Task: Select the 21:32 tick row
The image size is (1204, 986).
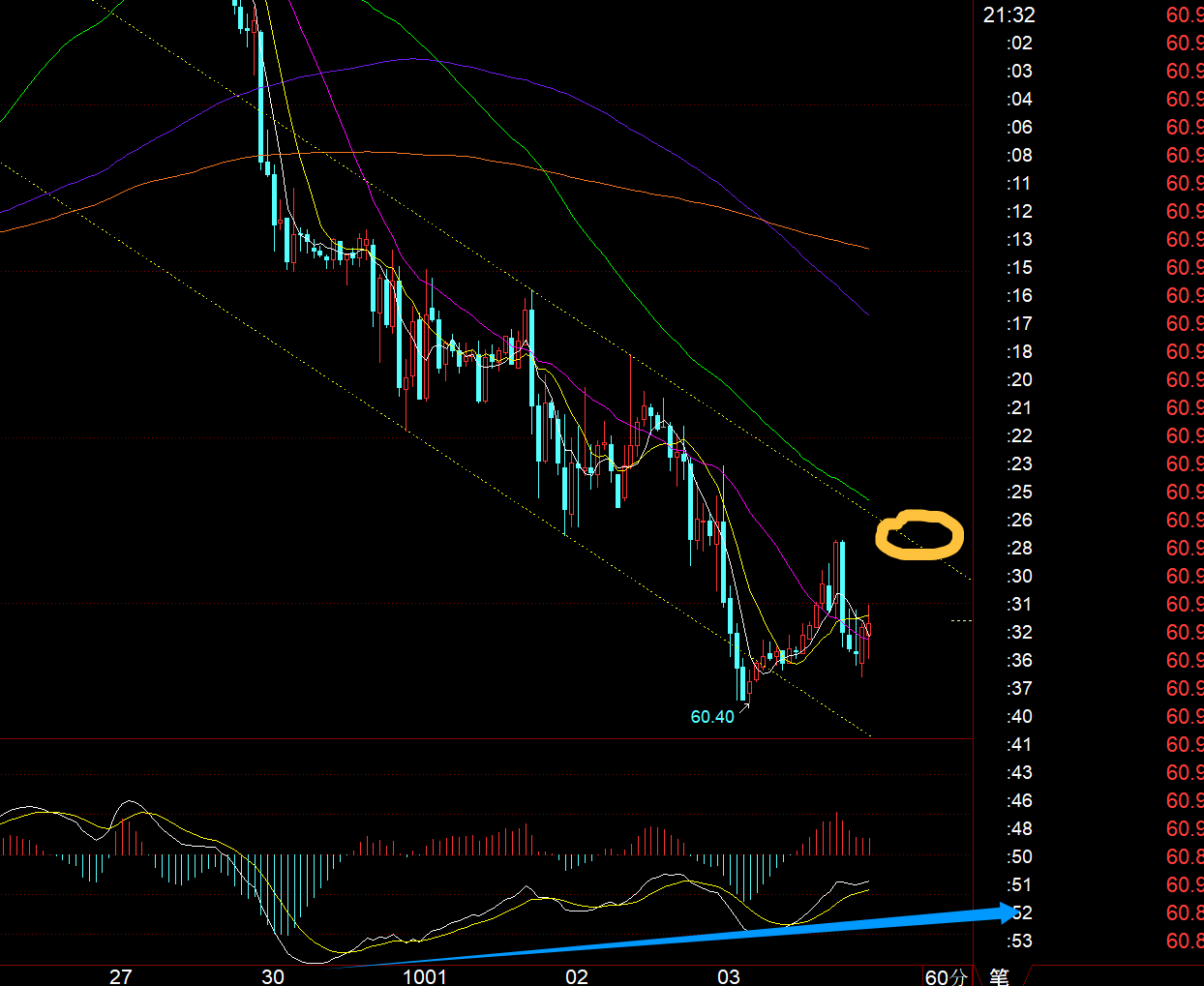Action: pyautogui.click(x=1089, y=15)
